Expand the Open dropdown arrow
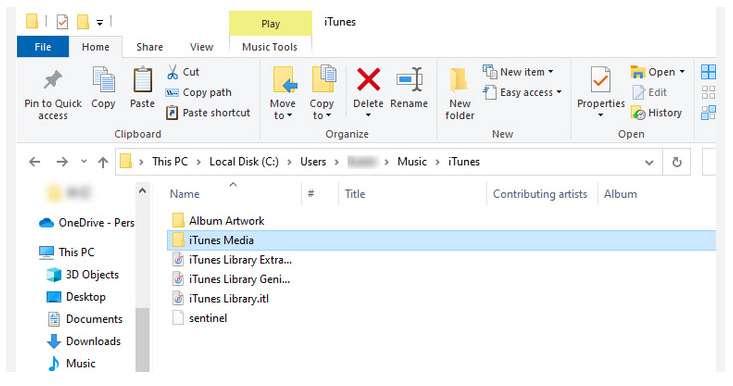The width and height of the screenshot is (733, 386). 682,72
